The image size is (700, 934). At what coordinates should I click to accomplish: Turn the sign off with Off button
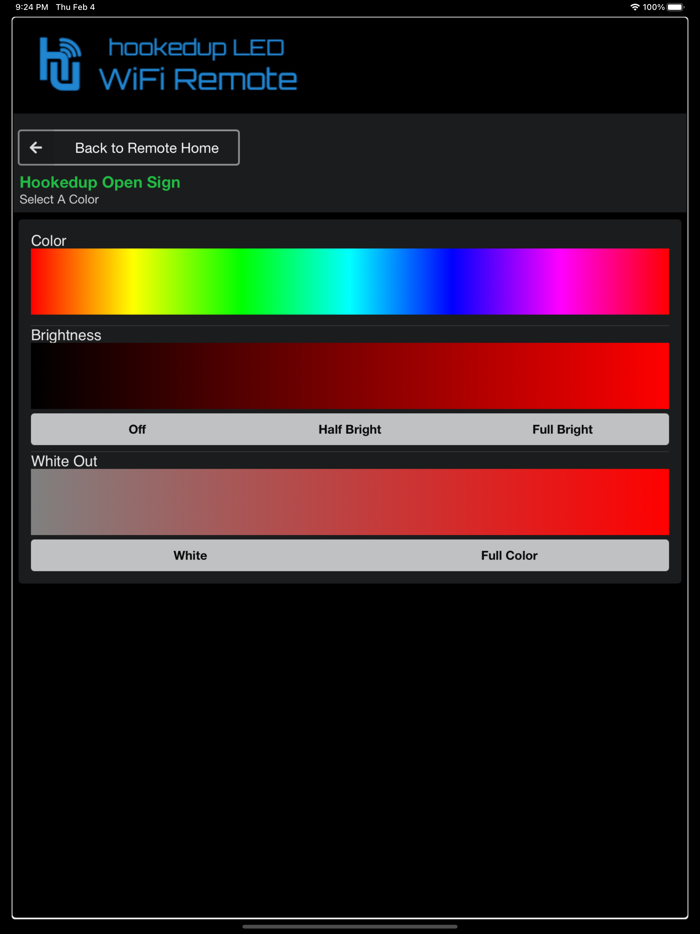137,429
